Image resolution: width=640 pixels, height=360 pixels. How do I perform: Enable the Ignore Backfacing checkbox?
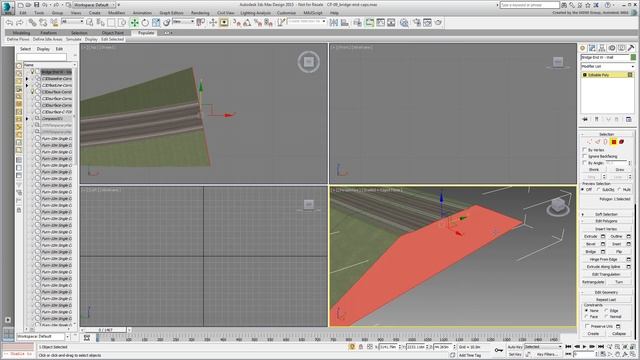584,156
